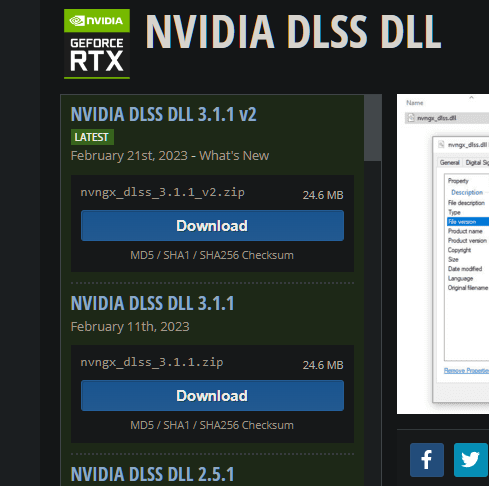Click nvngx_dlss.dll file icon in thumbnail

point(411,118)
